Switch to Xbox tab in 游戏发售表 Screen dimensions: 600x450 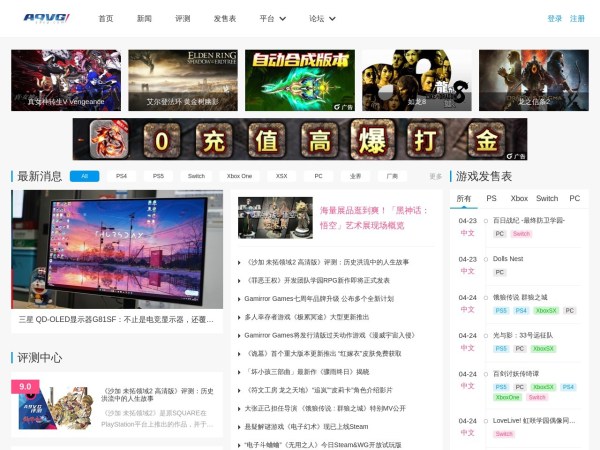[518, 198]
